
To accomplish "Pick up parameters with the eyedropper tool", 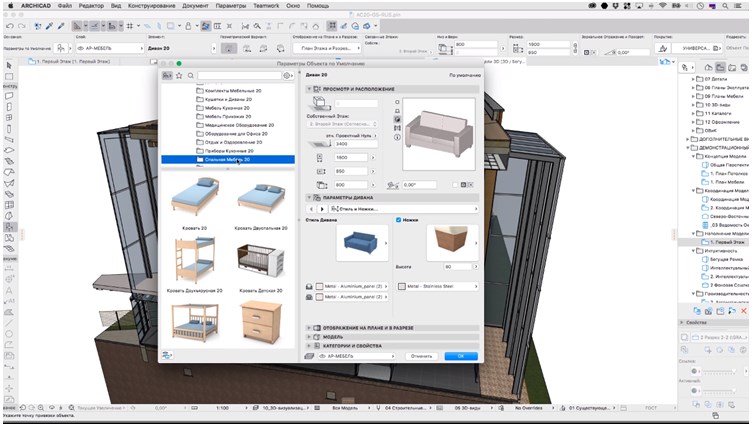I will [49, 26].
